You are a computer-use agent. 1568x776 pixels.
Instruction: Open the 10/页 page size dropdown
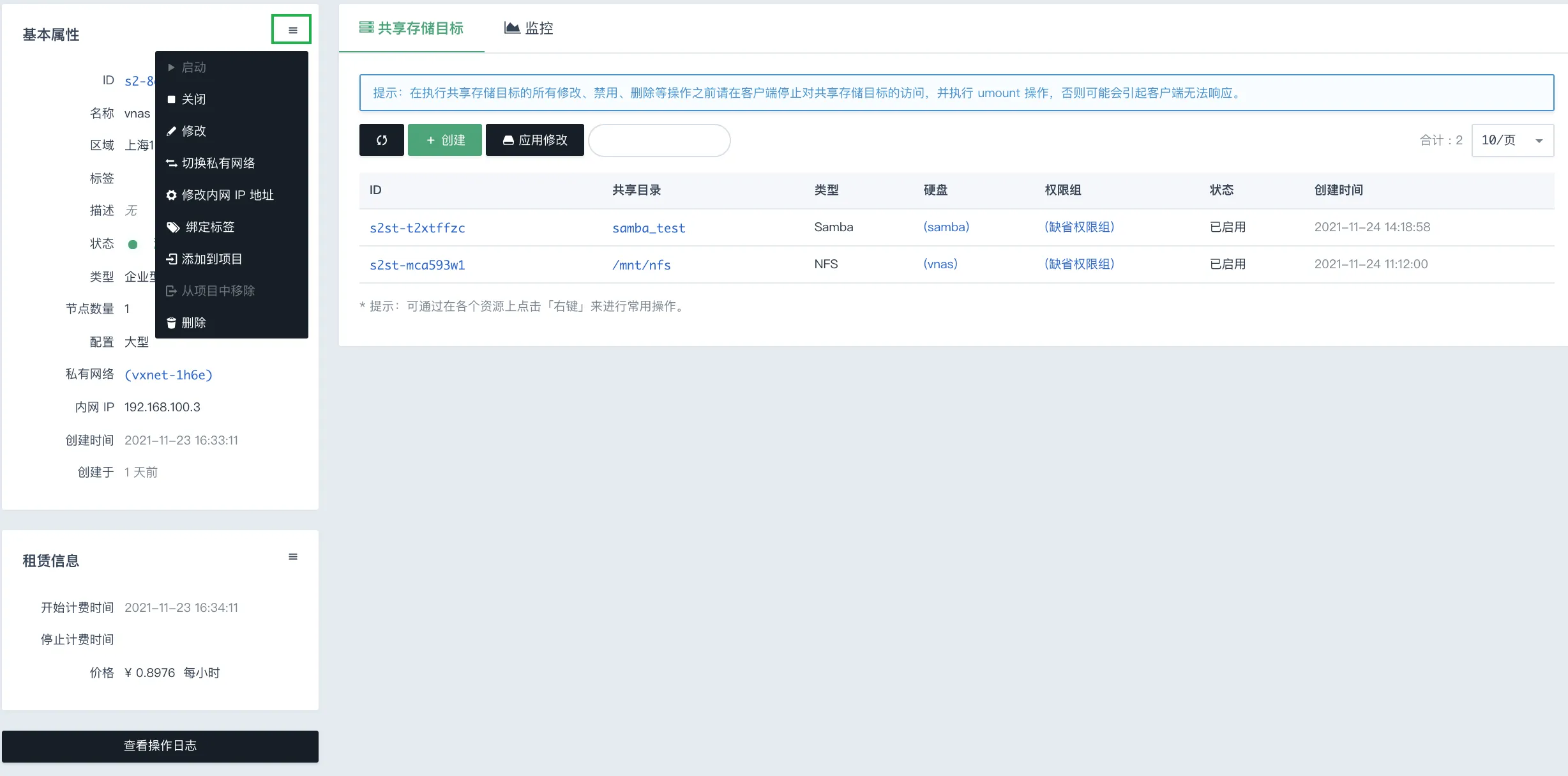pyautogui.click(x=1512, y=140)
